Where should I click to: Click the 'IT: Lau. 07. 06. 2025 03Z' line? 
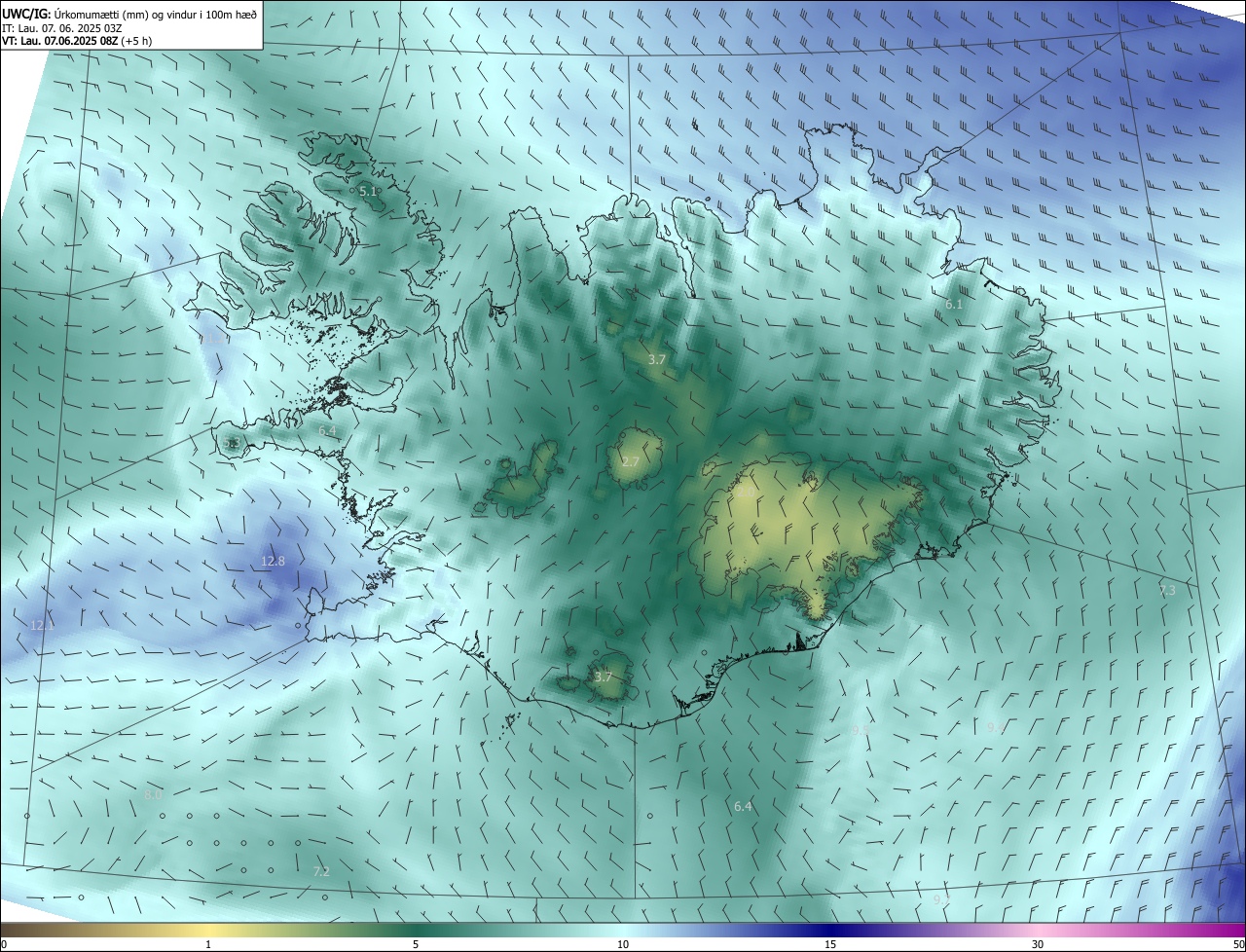point(61,28)
